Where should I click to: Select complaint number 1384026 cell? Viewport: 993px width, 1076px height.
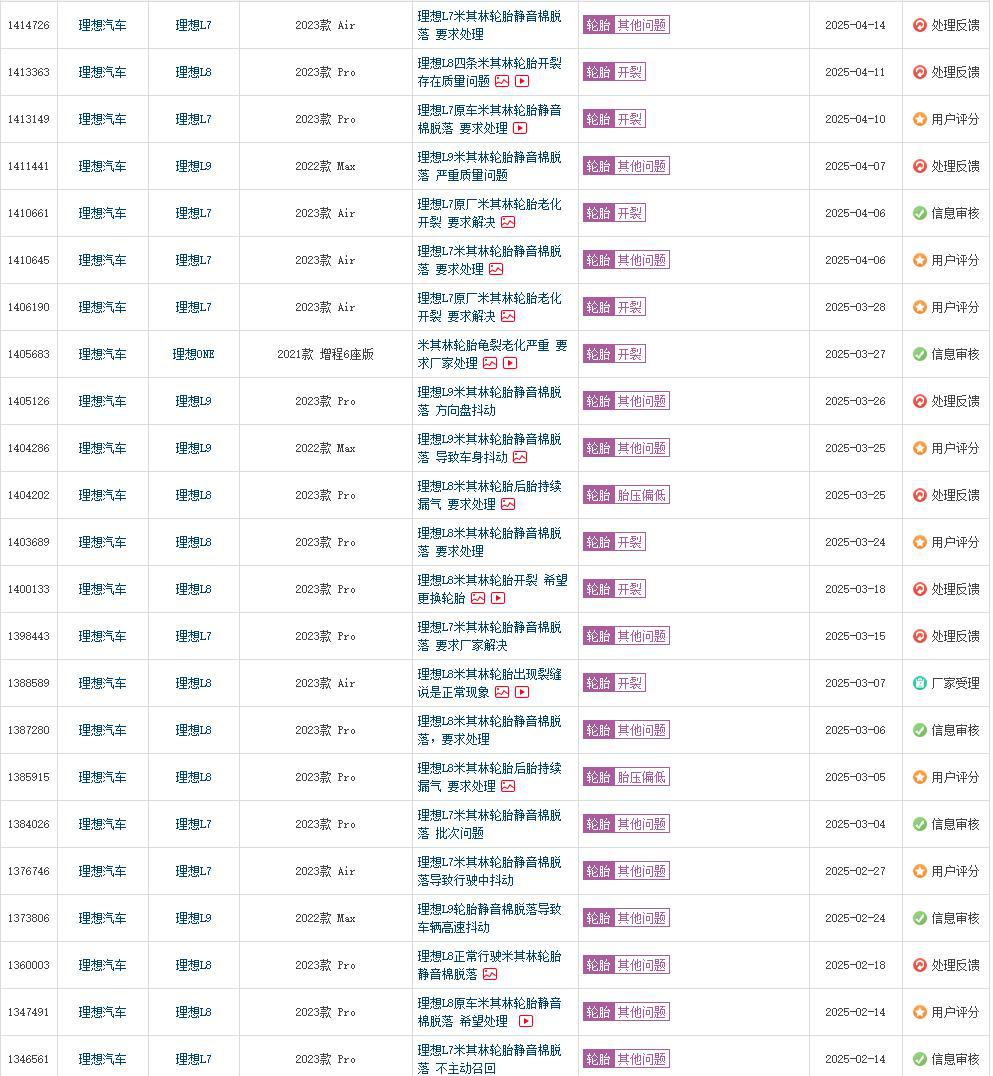[x=29, y=824]
